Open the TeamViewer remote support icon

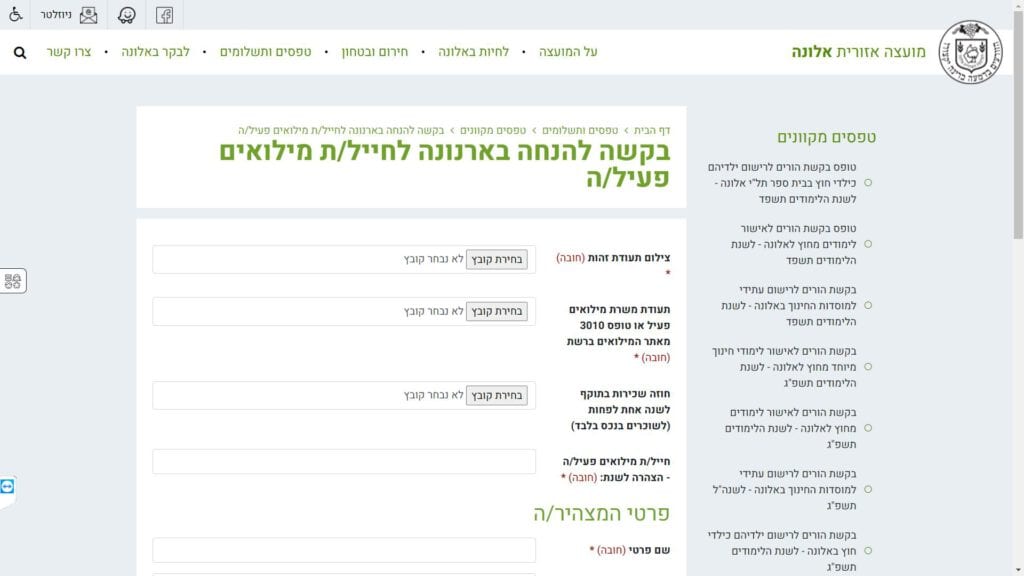(x=8, y=486)
